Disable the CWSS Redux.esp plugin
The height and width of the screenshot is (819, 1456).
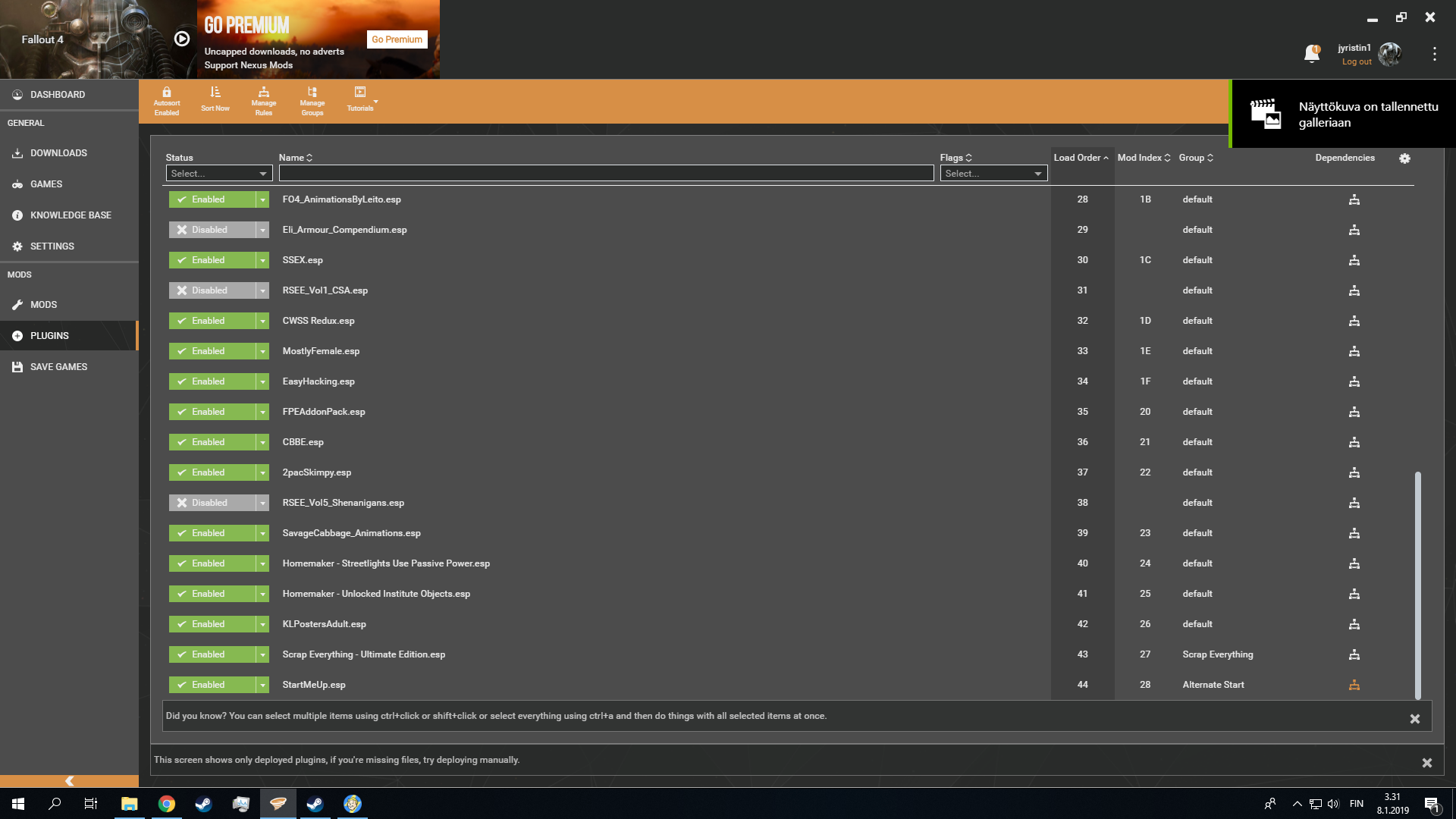tap(212, 321)
